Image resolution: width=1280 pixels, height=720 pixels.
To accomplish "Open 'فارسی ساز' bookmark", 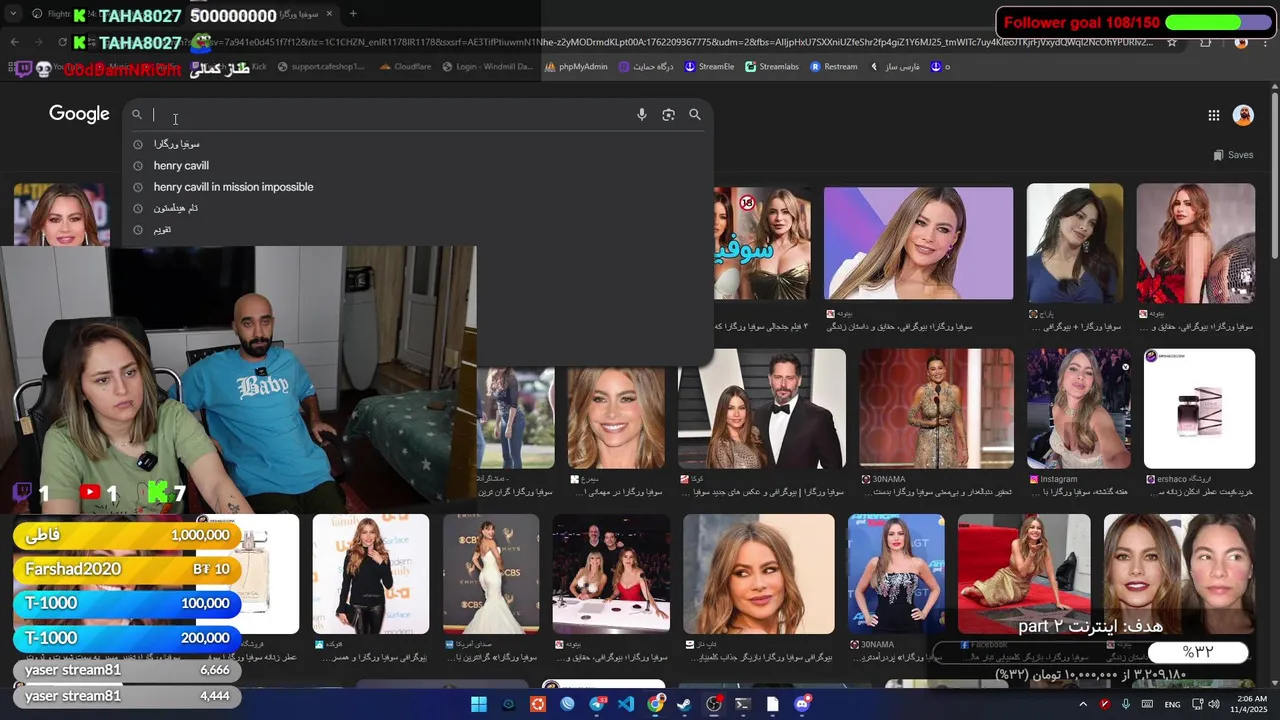I will (894, 67).
